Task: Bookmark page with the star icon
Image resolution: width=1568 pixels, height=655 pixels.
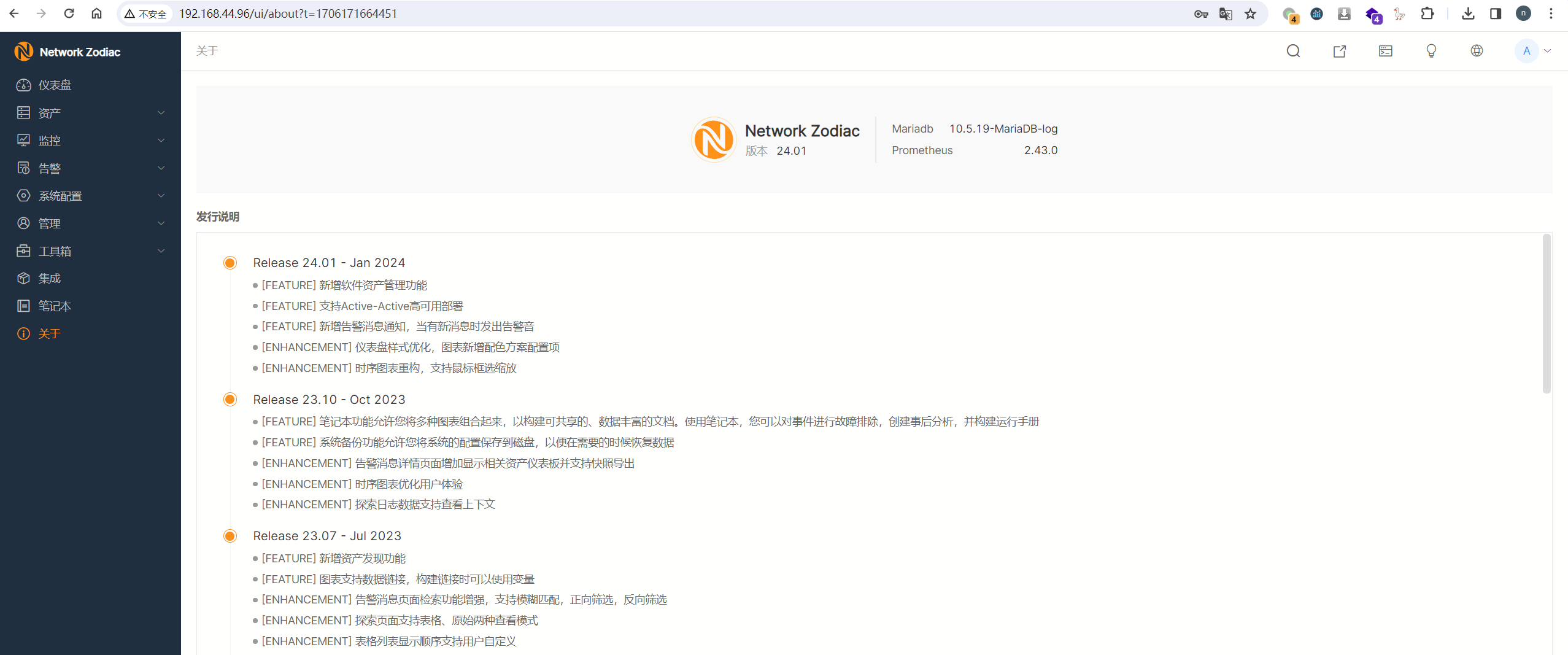Action: [1250, 14]
